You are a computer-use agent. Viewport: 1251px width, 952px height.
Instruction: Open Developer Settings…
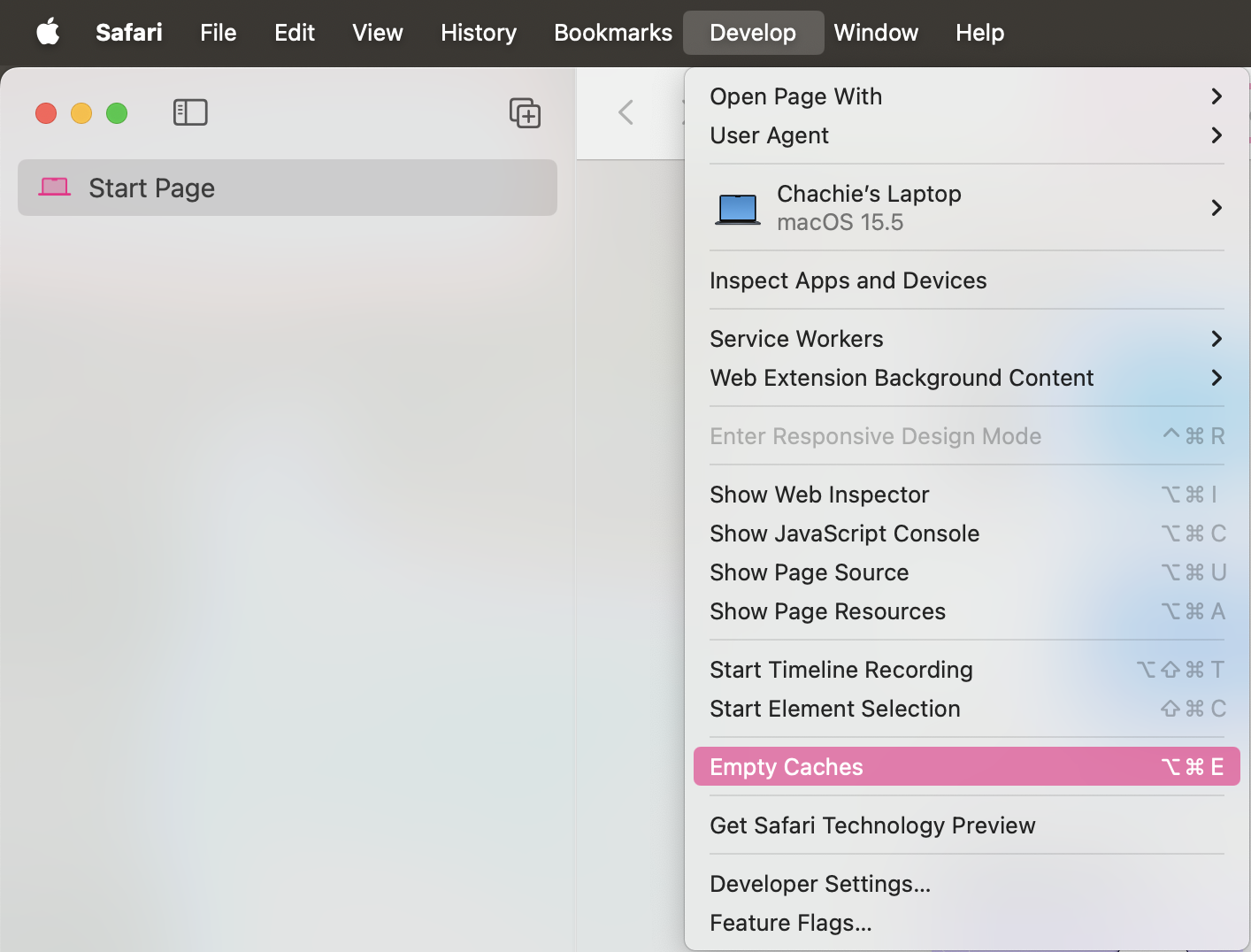pyautogui.click(x=967, y=884)
